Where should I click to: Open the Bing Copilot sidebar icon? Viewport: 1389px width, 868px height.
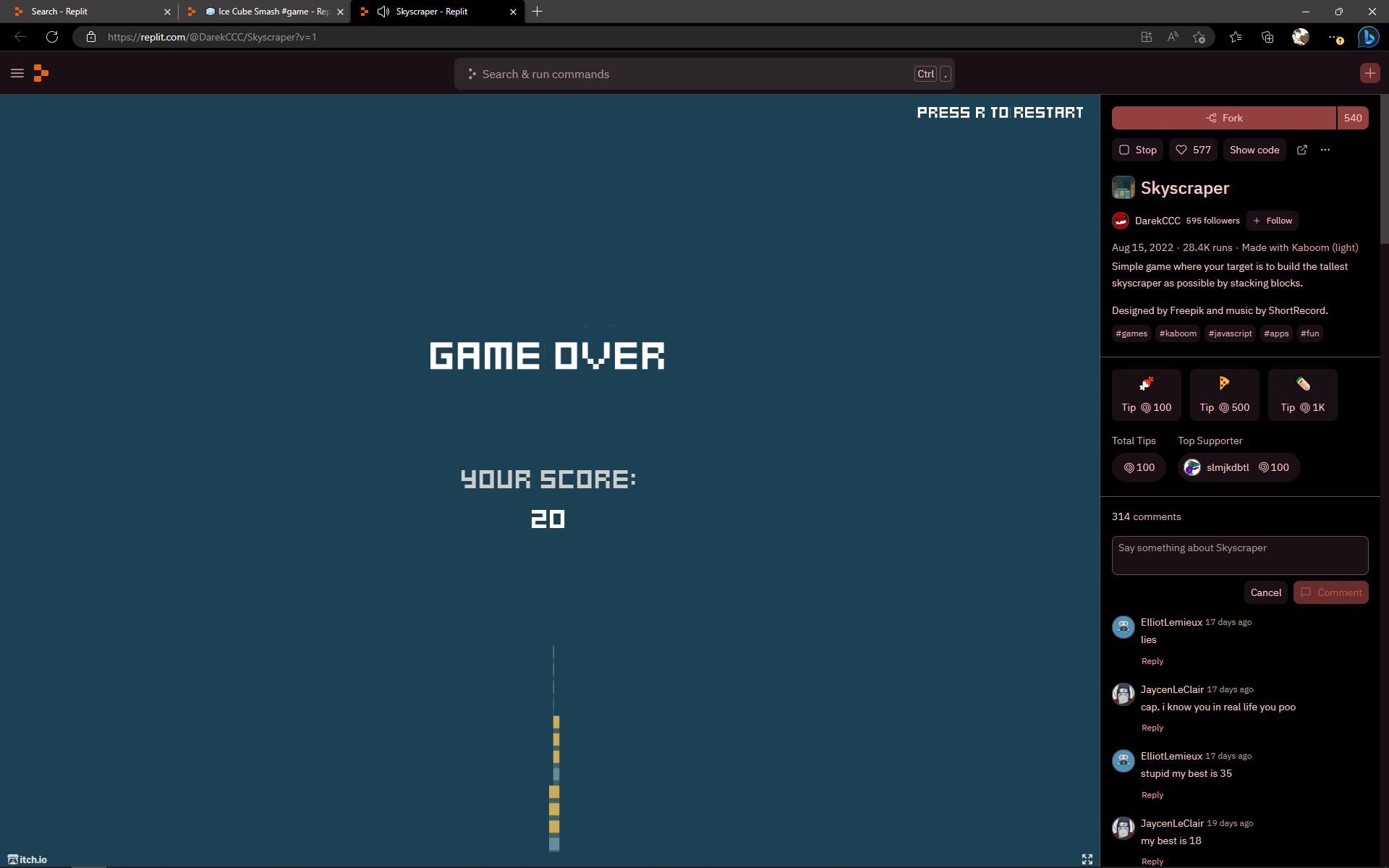(1367, 37)
